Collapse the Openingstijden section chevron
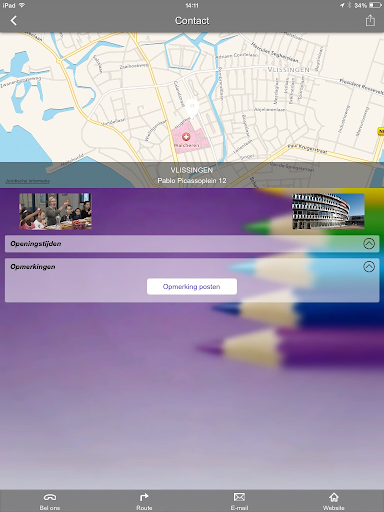This screenshot has height=512, width=384. click(x=369, y=244)
